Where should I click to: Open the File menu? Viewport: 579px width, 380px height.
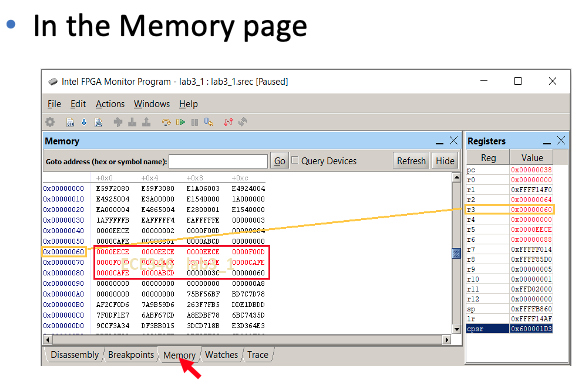click(x=54, y=104)
